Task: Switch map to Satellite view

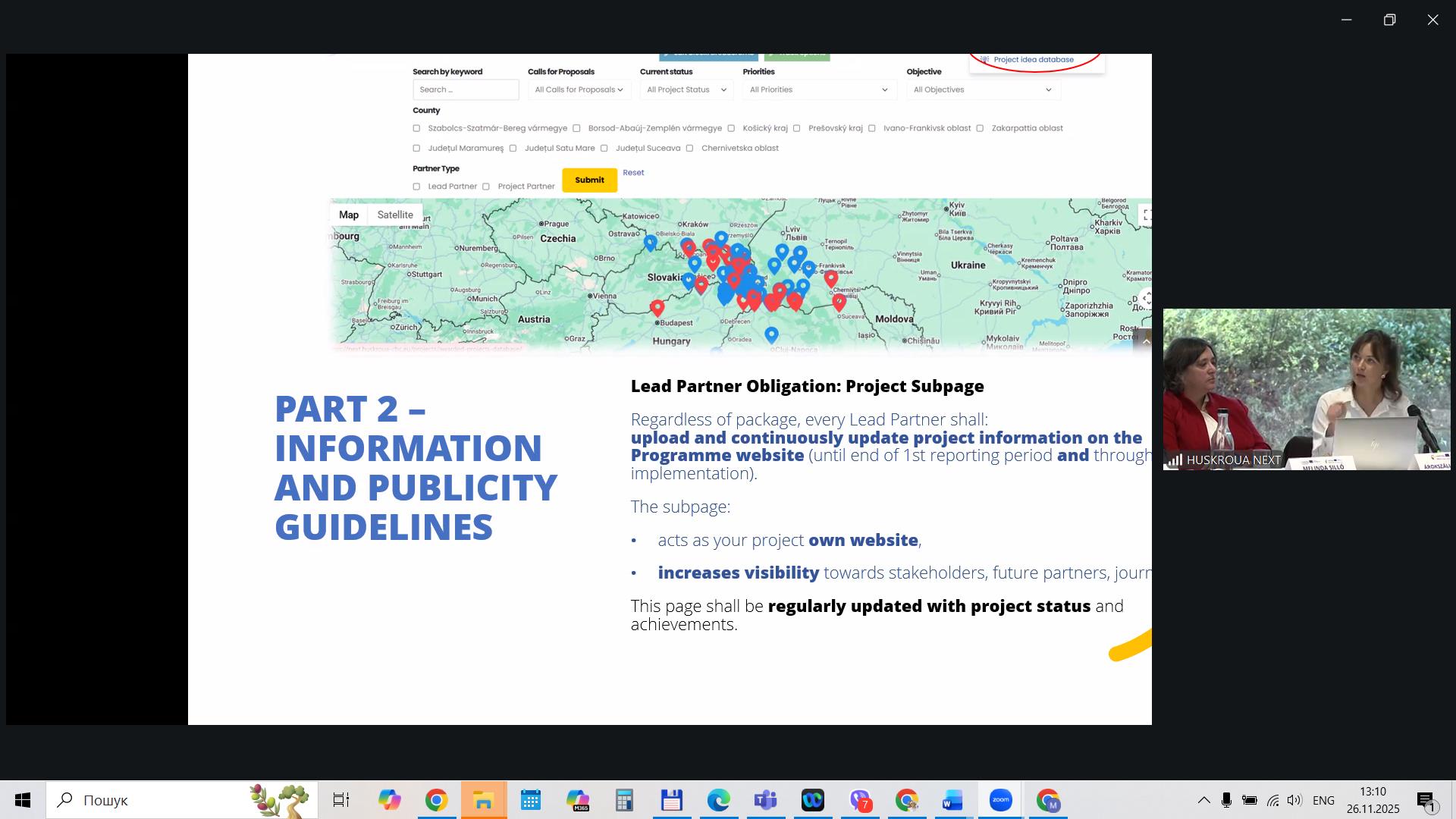Action: (x=395, y=215)
